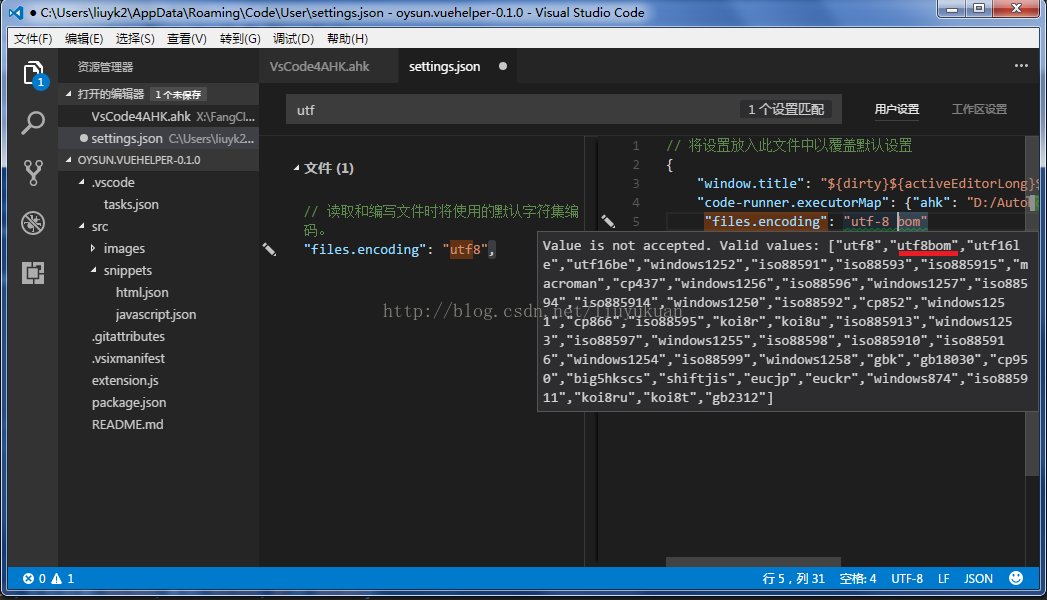This screenshot has width=1047, height=600.
Task: Collapse the snippets folder
Action: click(x=93, y=270)
